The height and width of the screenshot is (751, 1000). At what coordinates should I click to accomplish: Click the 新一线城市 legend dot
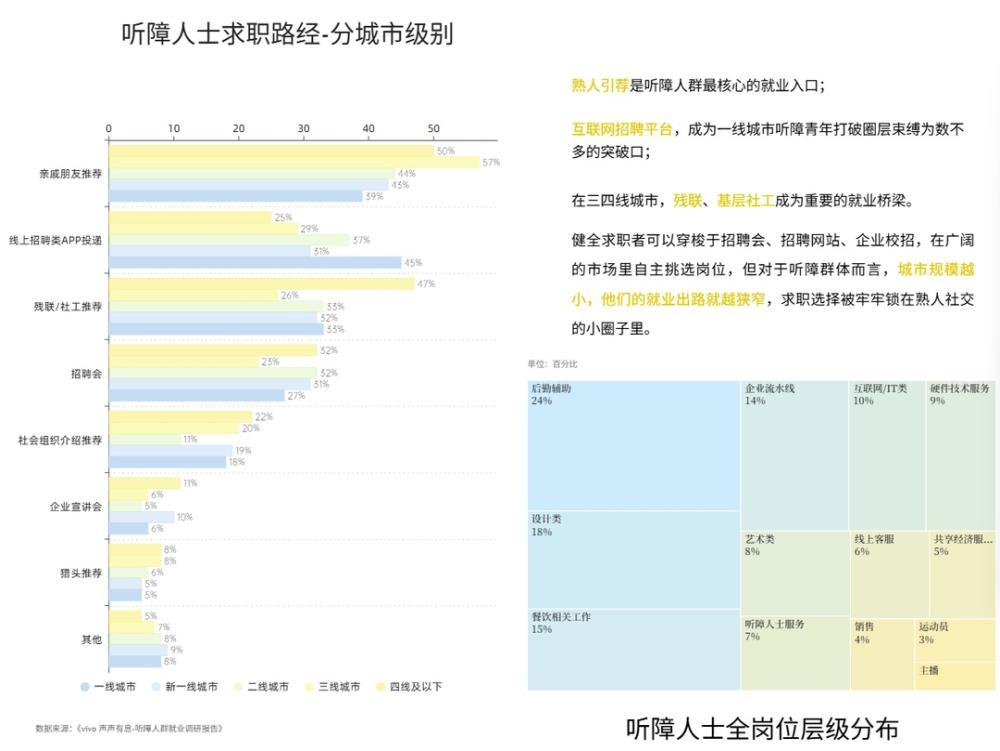pyautogui.click(x=156, y=687)
